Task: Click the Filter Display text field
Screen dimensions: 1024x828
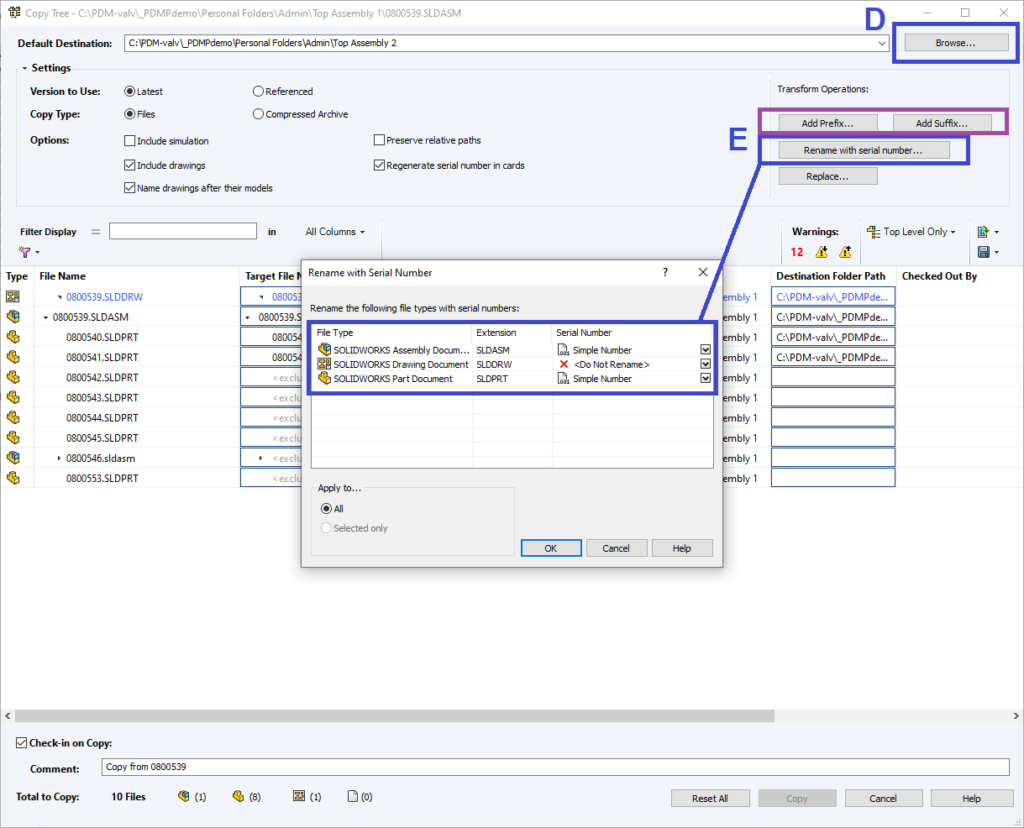Action: (x=183, y=231)
